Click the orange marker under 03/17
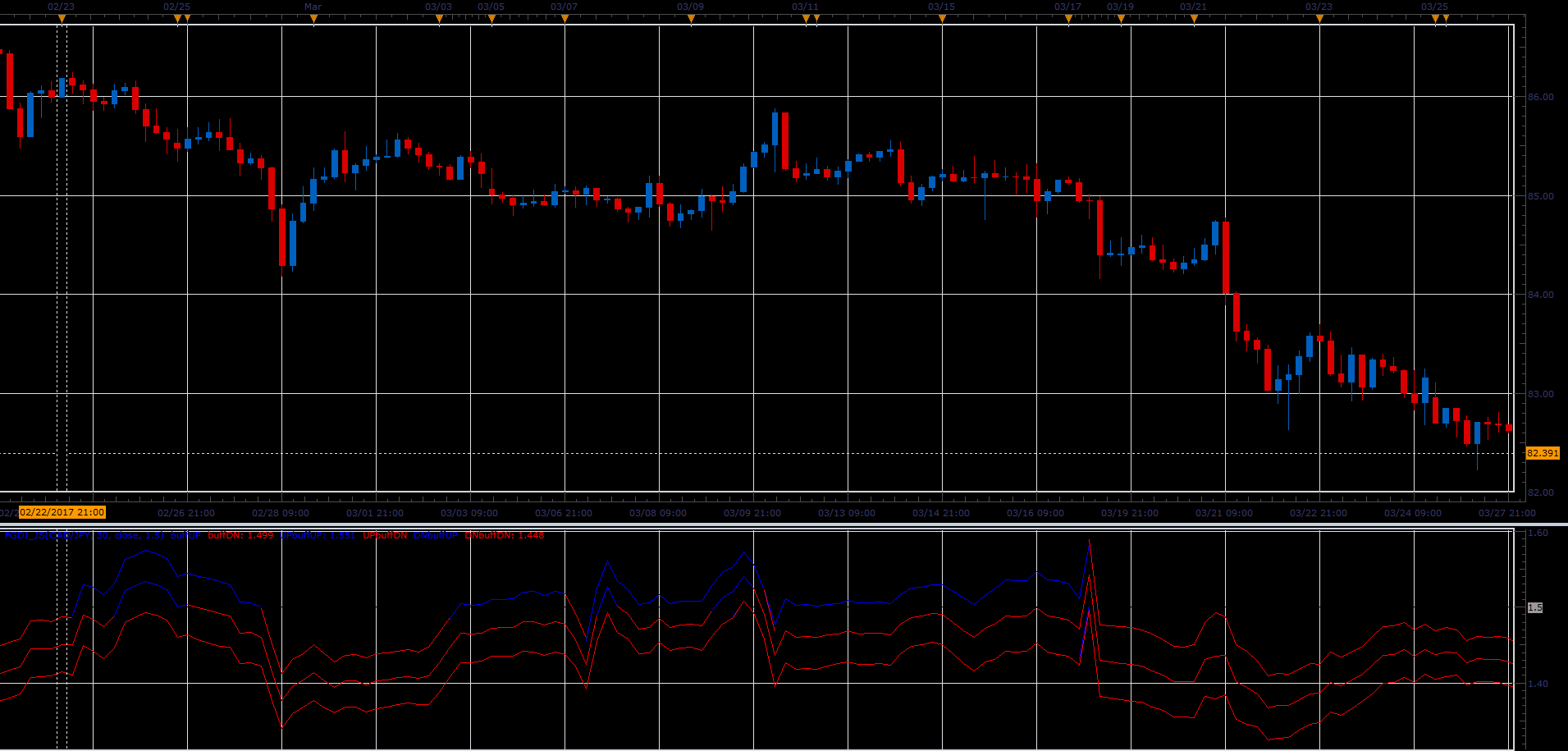This screenshot has width=1568, height=751. pos(1068,19)
